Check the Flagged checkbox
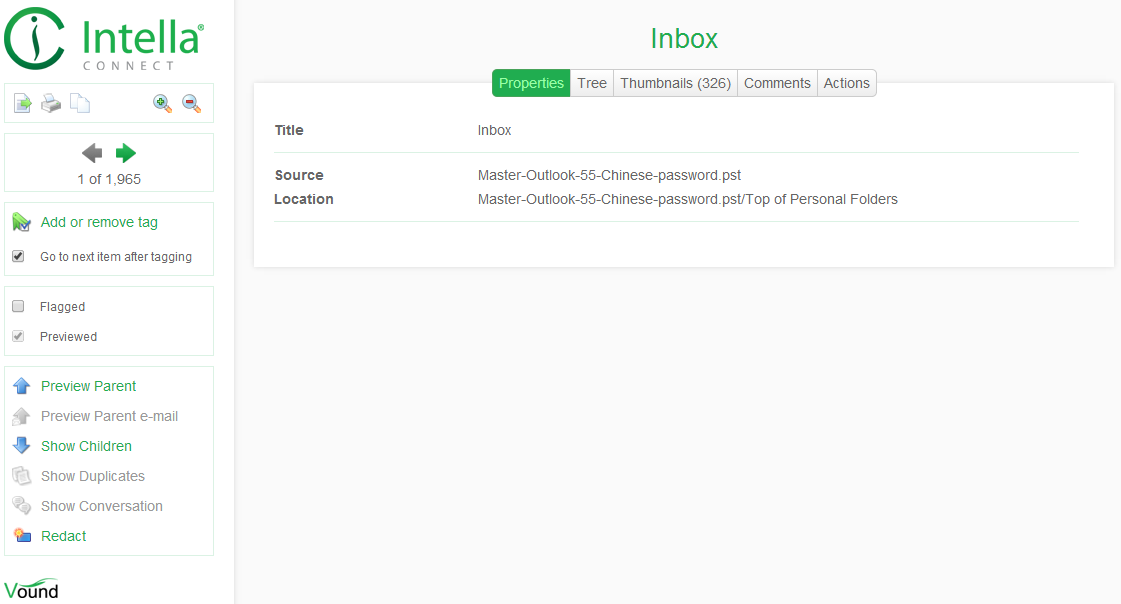 [18, 306]
